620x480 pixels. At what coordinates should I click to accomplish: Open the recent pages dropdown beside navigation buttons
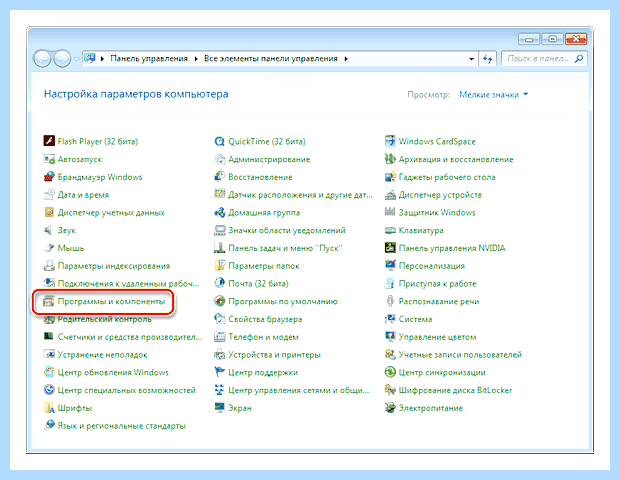(x=76, y=59)
